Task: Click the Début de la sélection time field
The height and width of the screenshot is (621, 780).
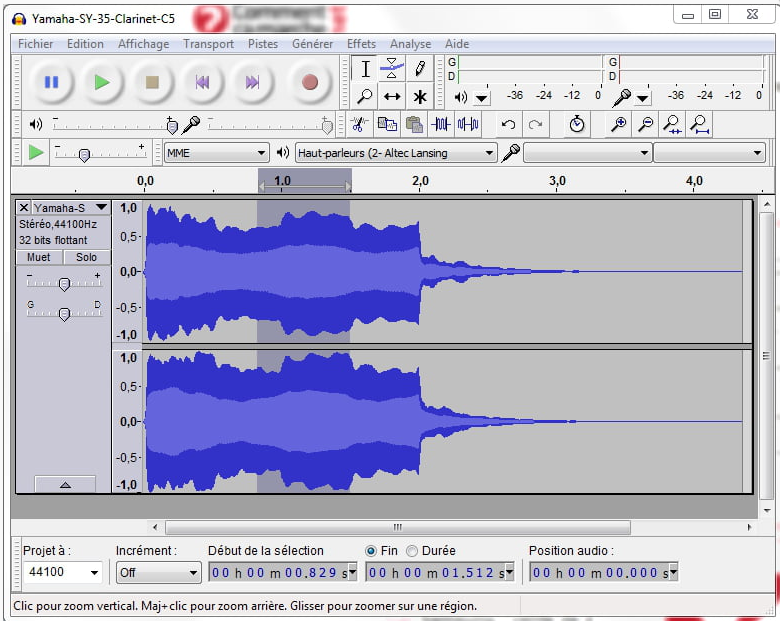Action: click(283, 573)
